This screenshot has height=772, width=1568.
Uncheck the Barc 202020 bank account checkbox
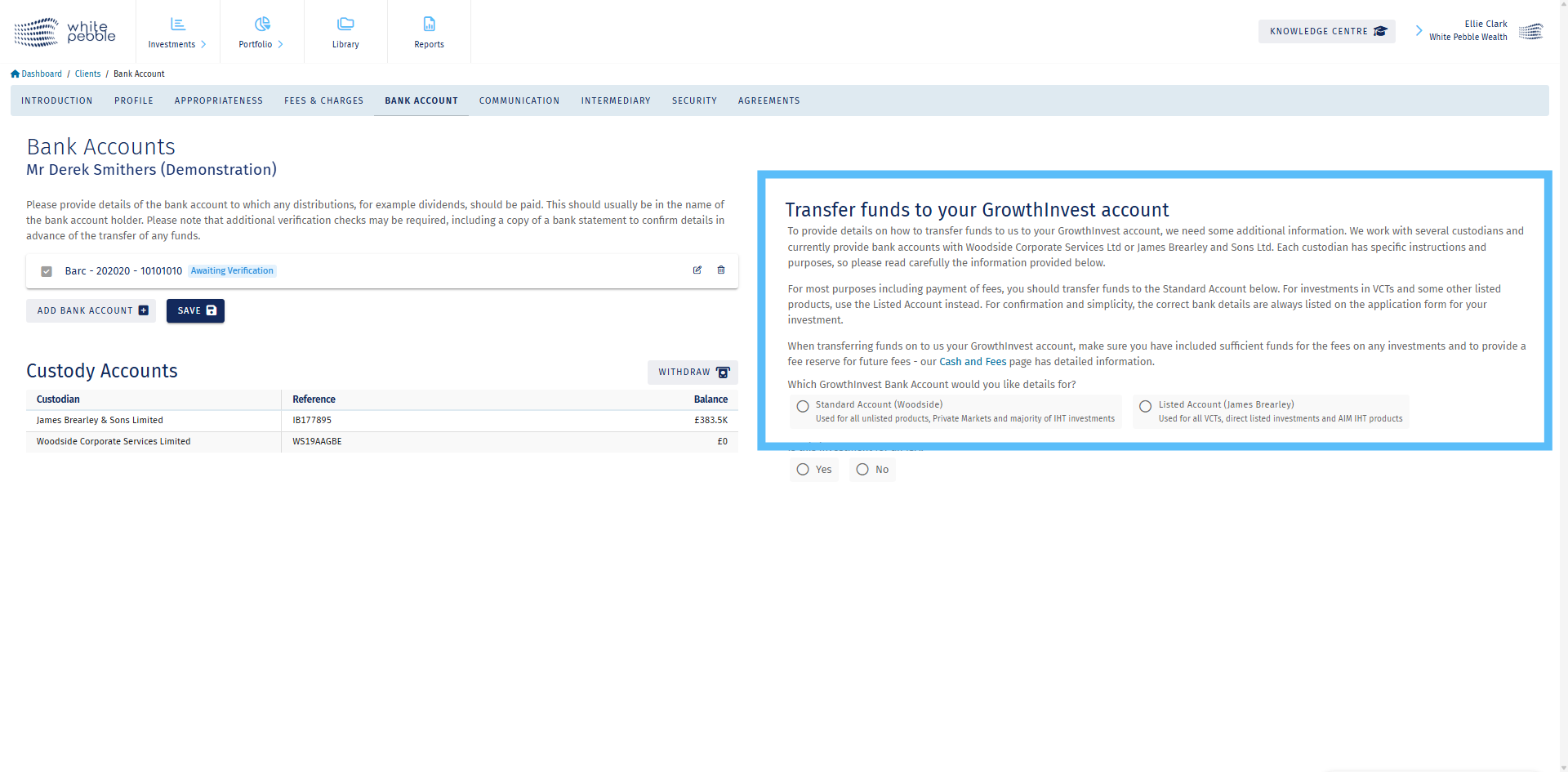(x=47, y=270)
